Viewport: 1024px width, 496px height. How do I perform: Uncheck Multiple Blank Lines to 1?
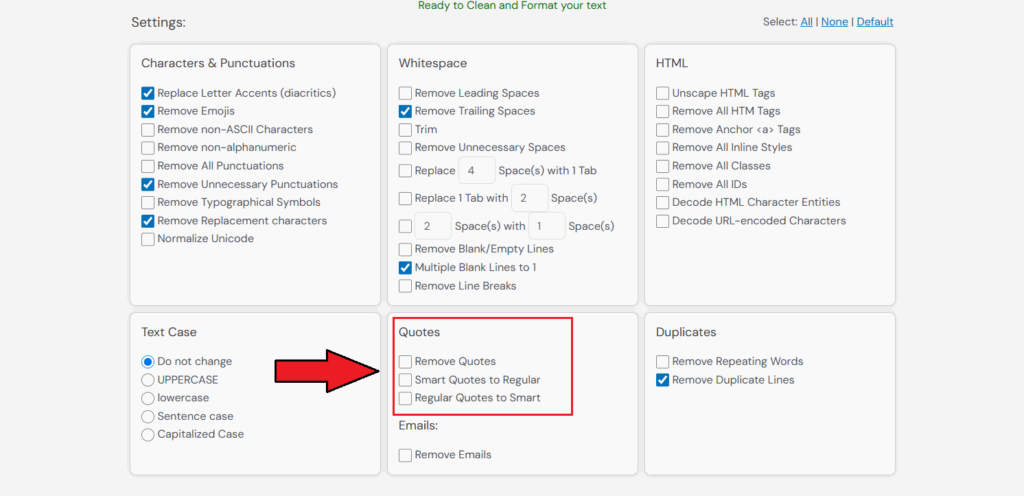click(x=405, y=268)
